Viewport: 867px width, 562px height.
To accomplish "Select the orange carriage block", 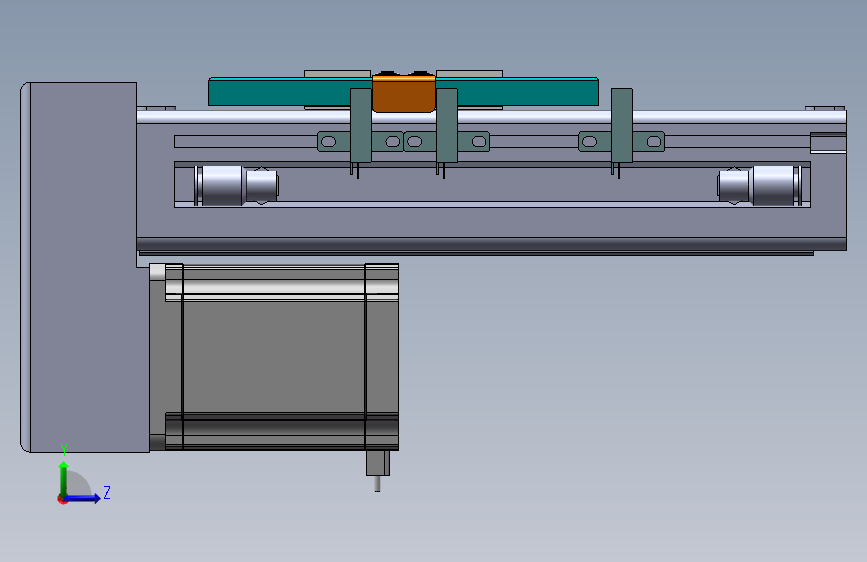I will 404,93.
